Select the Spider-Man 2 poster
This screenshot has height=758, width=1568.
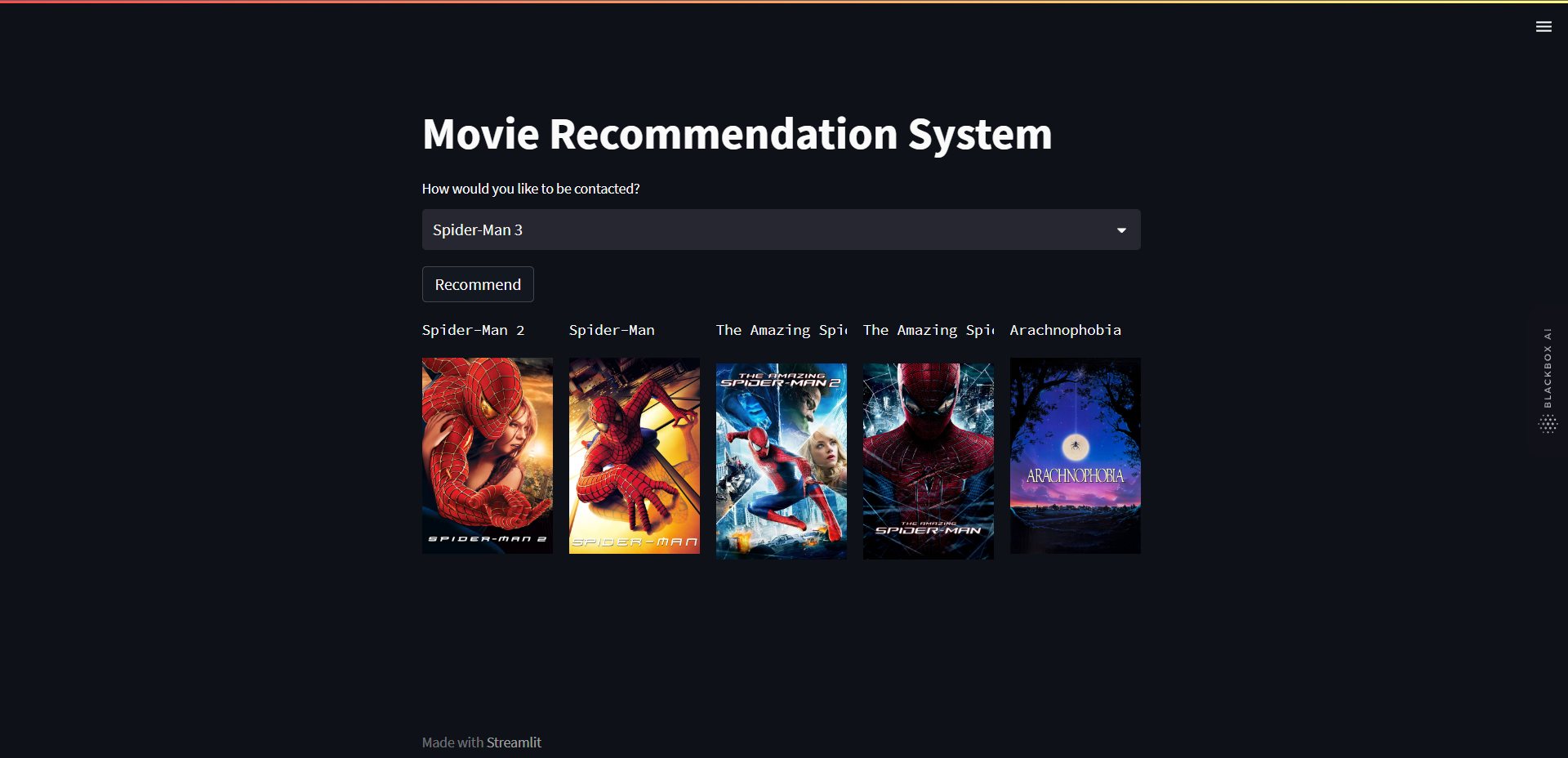488,456
